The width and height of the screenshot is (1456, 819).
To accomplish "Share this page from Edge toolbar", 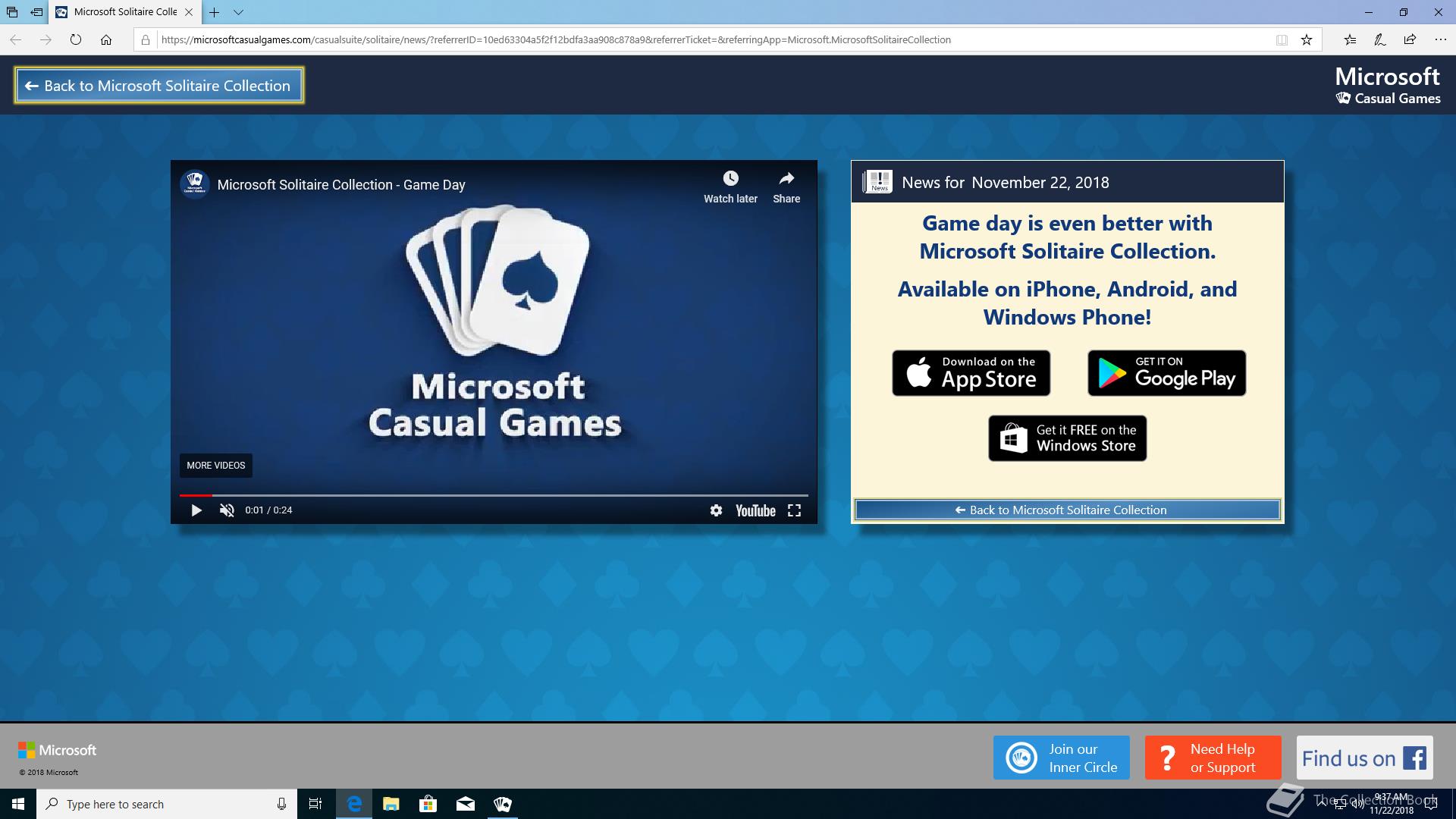I will pos(1410,39).
